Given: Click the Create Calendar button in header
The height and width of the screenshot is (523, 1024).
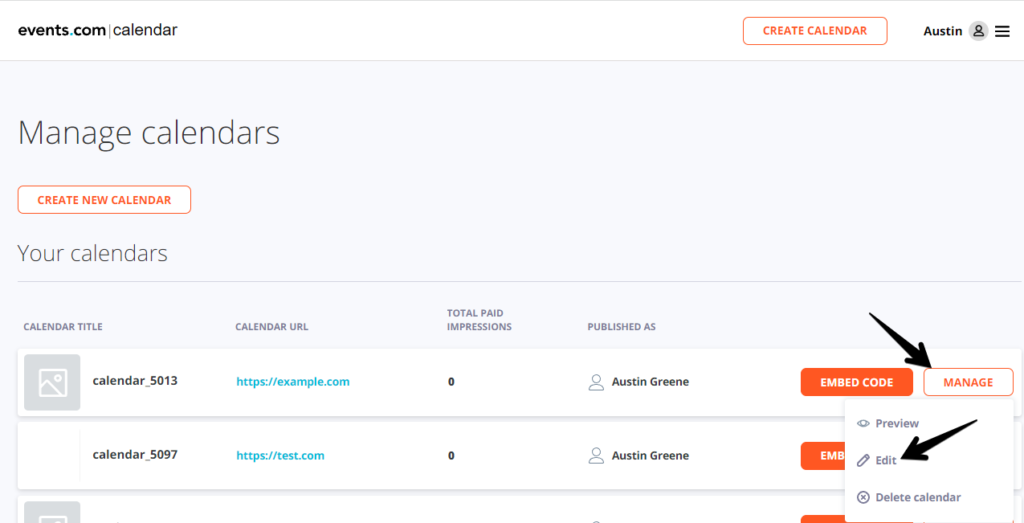Looking at the screenshot, I should [x=815, y=31].
